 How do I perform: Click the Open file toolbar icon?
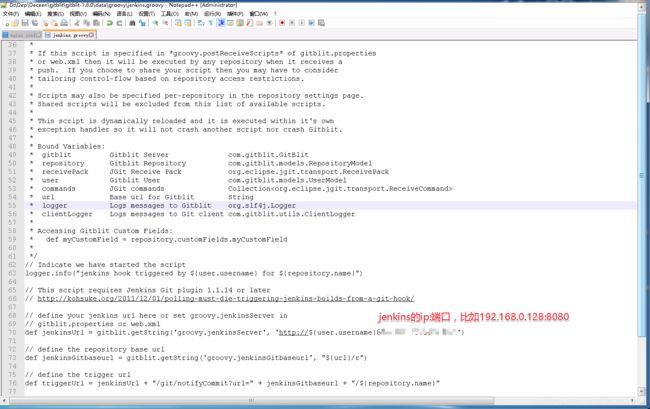point(15,23)
